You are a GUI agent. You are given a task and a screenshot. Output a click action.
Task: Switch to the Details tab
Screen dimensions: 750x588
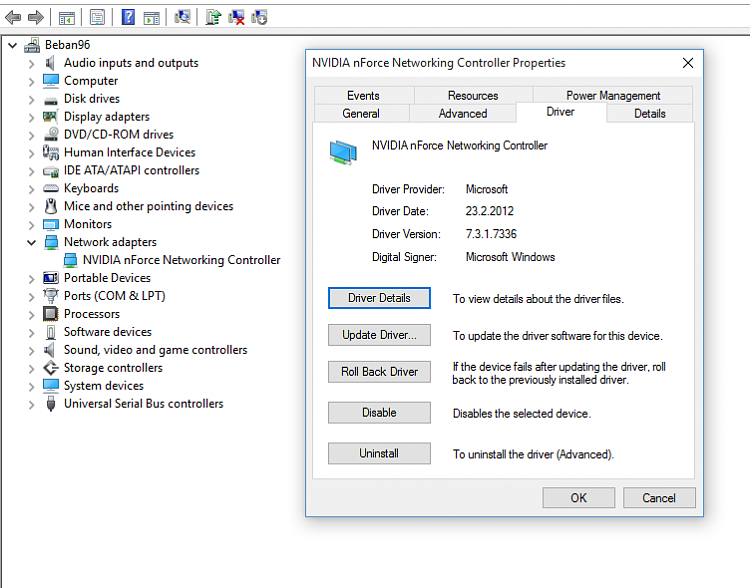point(650,113)
